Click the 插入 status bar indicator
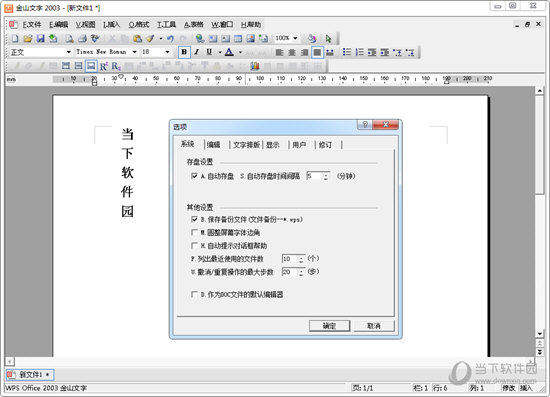This screenshot has height=397, width=550. [x=526, y=388]
